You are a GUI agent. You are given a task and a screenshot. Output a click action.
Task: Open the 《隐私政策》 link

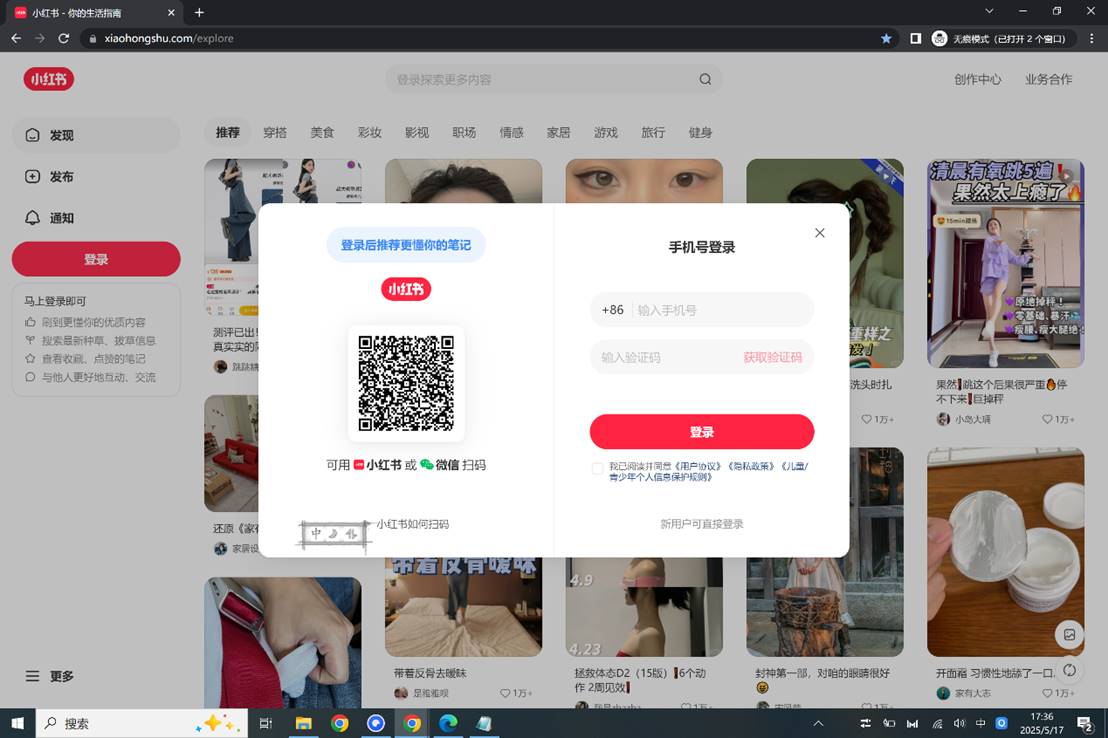[x=751, y=467]
